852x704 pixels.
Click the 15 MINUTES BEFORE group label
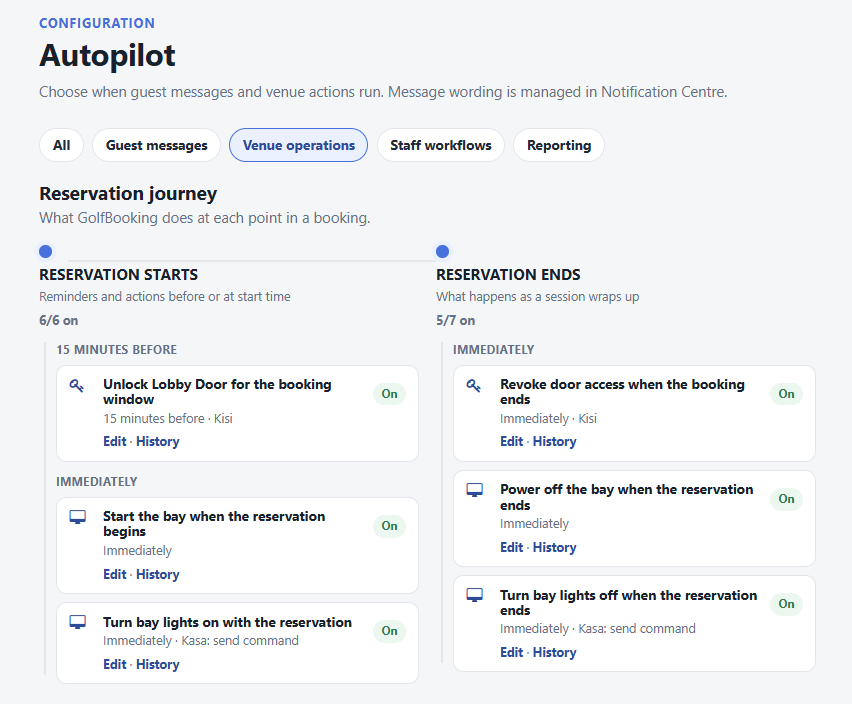[x=117, y=350]
